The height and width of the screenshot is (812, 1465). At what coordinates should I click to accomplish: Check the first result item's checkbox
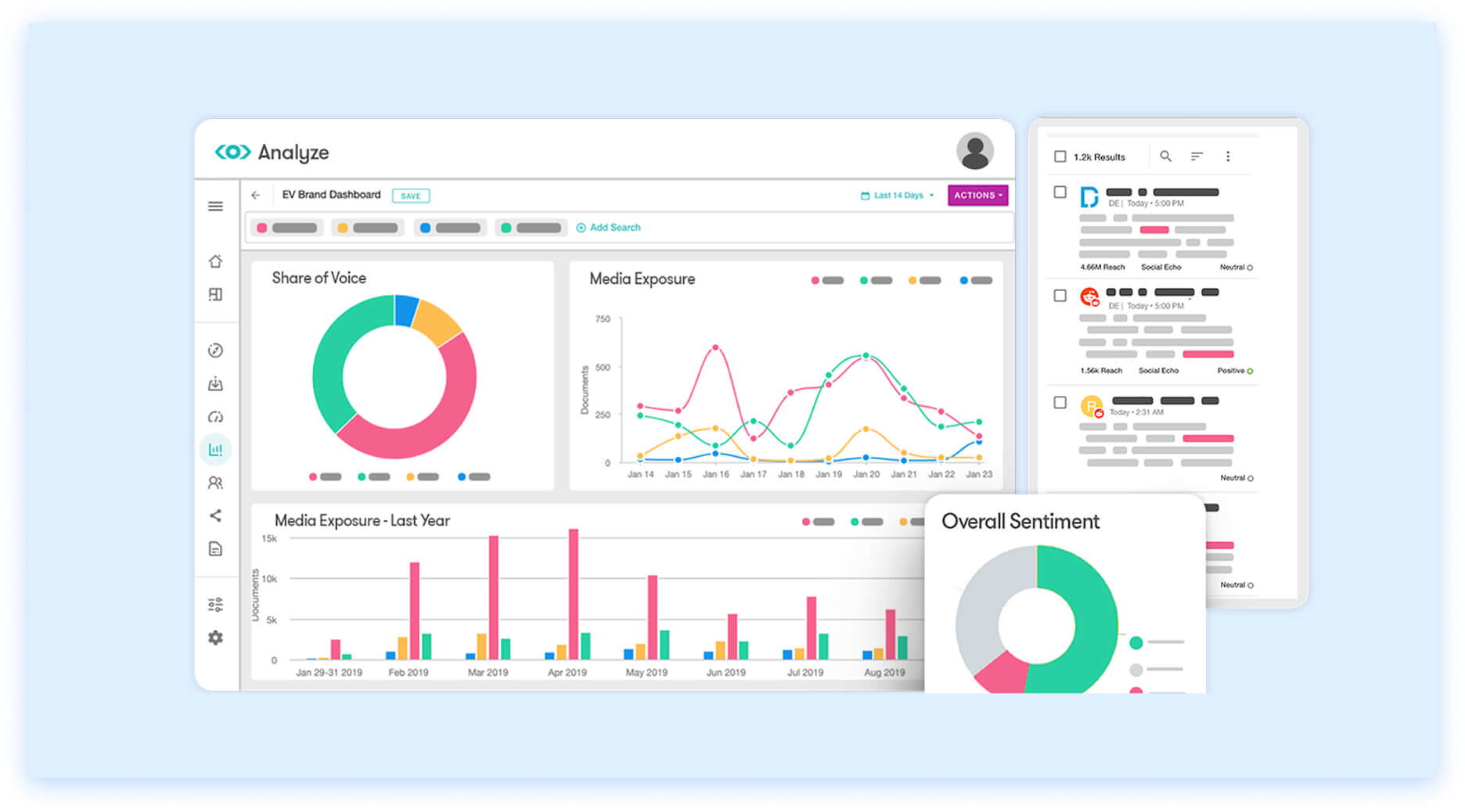(x=1060, y=192)
